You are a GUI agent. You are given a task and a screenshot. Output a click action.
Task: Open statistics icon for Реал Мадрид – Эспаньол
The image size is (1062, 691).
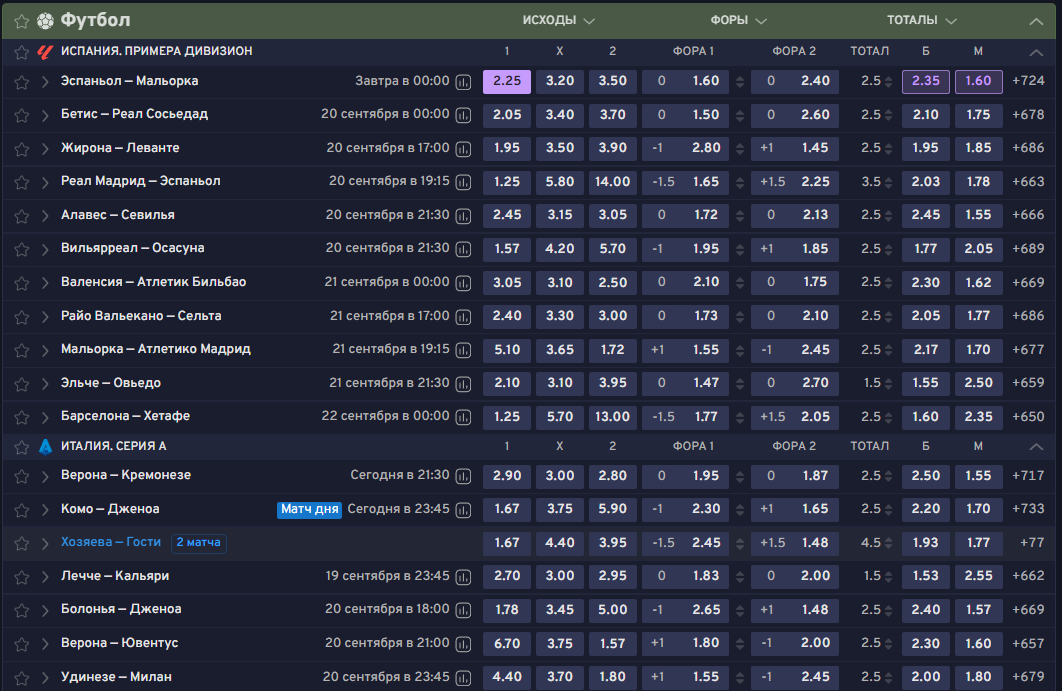pos(463,183)
